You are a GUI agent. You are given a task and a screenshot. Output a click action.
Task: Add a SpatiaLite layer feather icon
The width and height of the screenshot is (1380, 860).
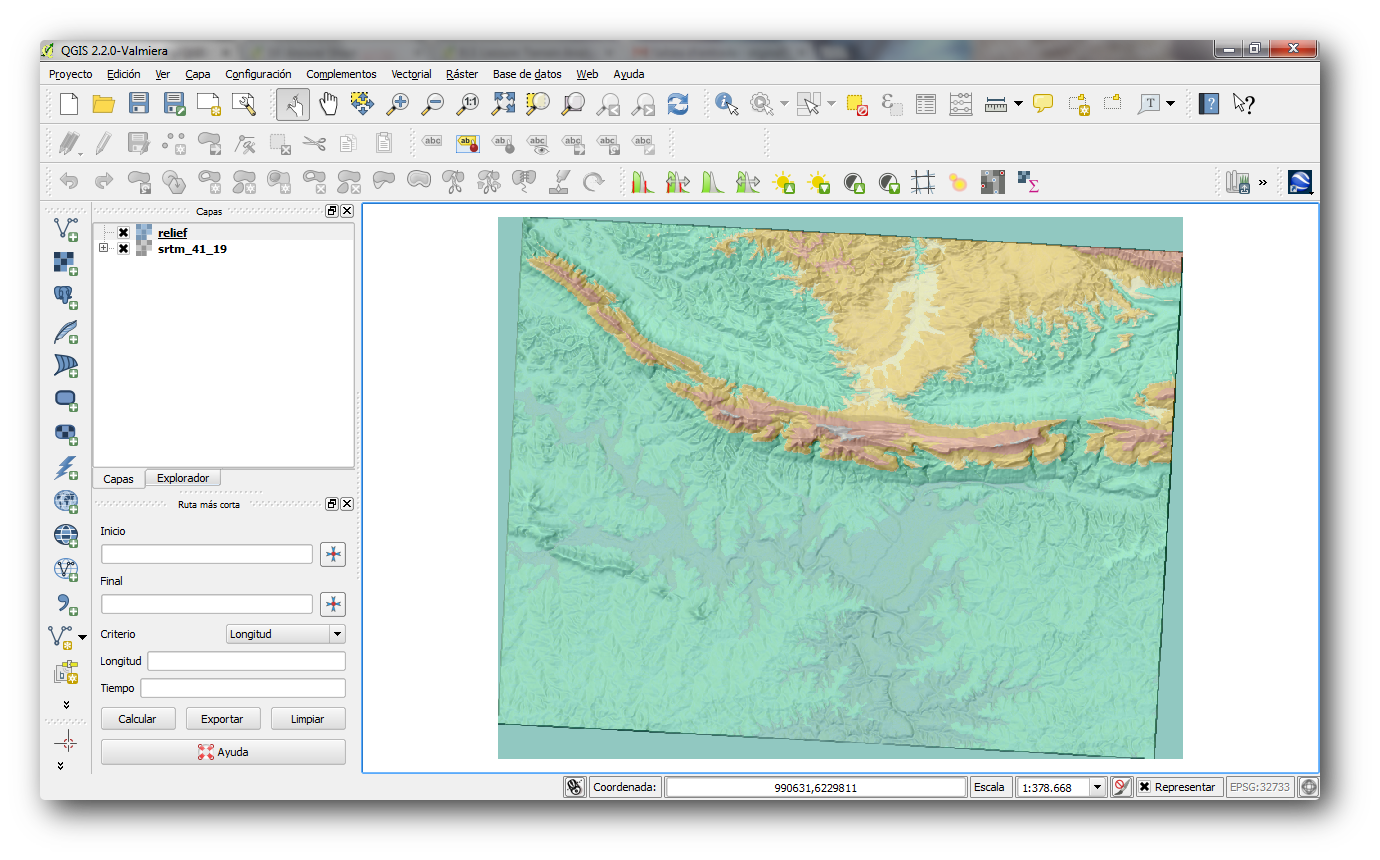click(66, 331)
